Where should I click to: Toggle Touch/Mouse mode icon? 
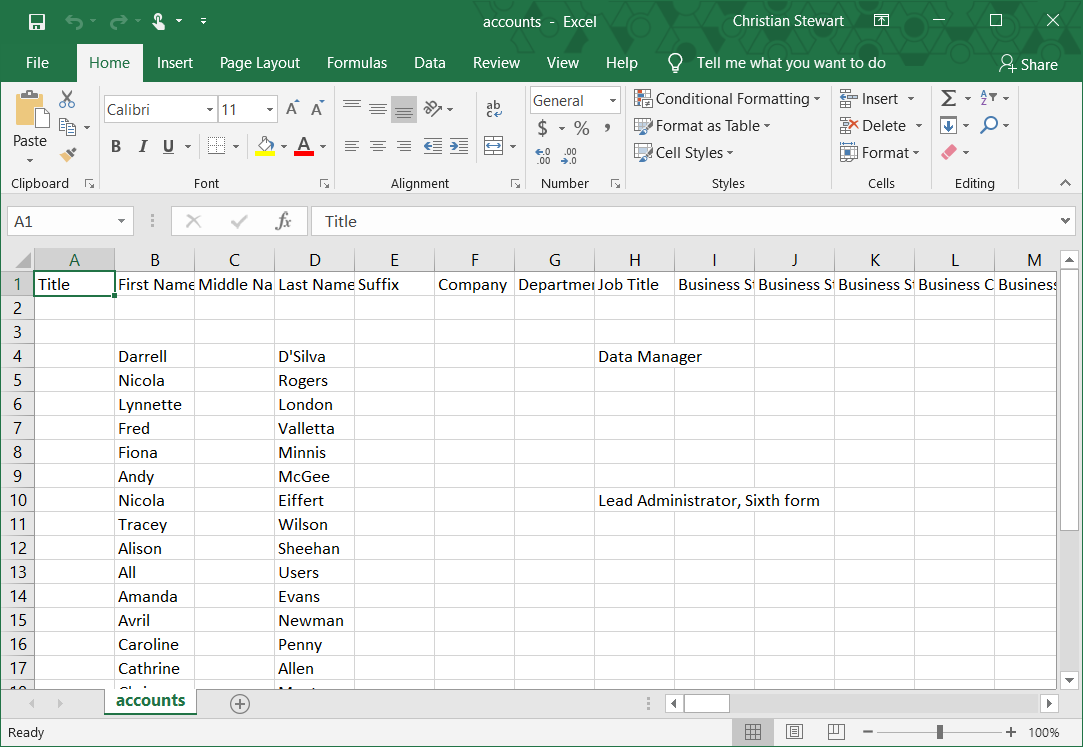pos(158,21)
